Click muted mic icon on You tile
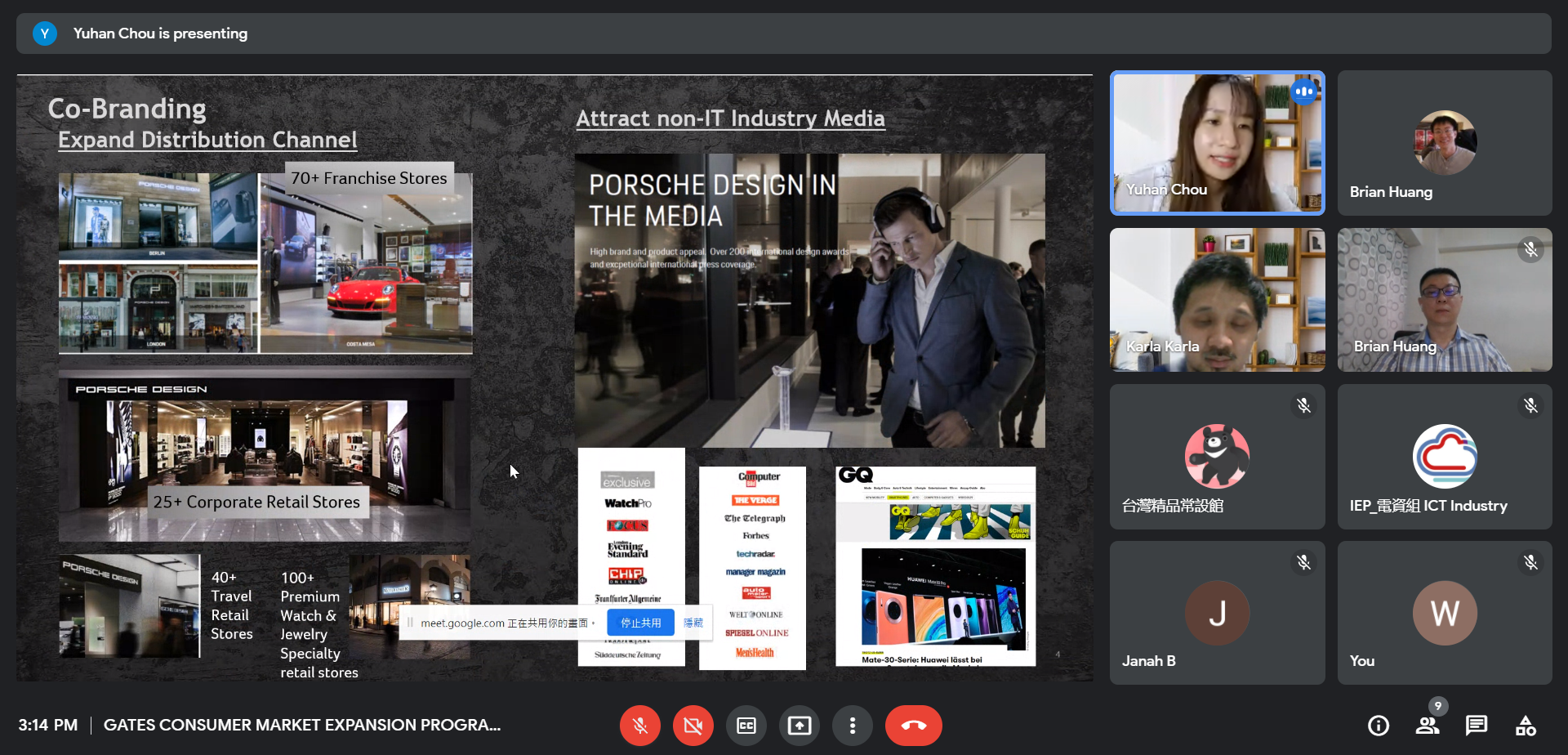This screenshot has height=755, width=1568. [x=1531, y=562]
